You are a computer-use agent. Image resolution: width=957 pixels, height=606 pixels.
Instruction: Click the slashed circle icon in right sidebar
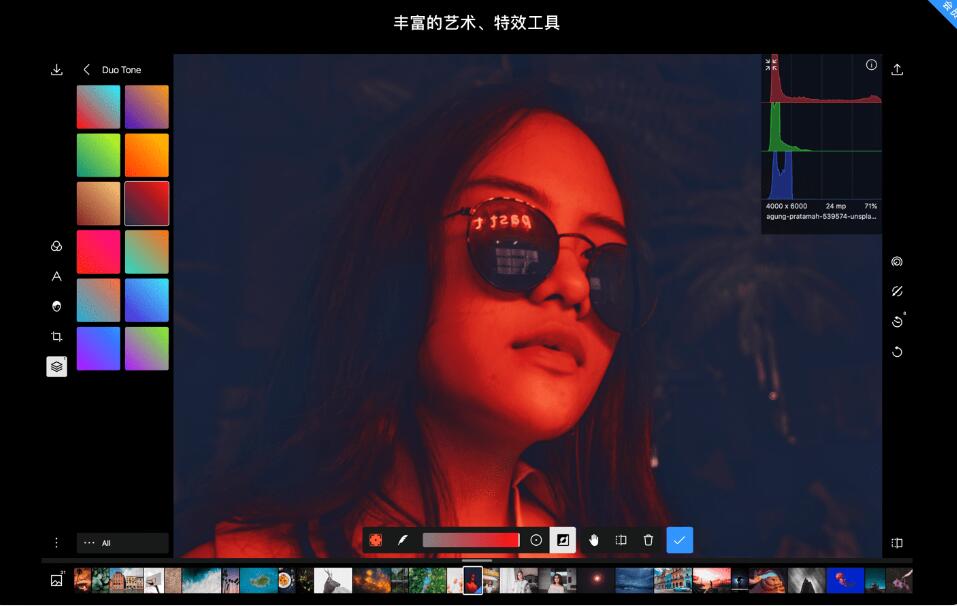[897, 291]
